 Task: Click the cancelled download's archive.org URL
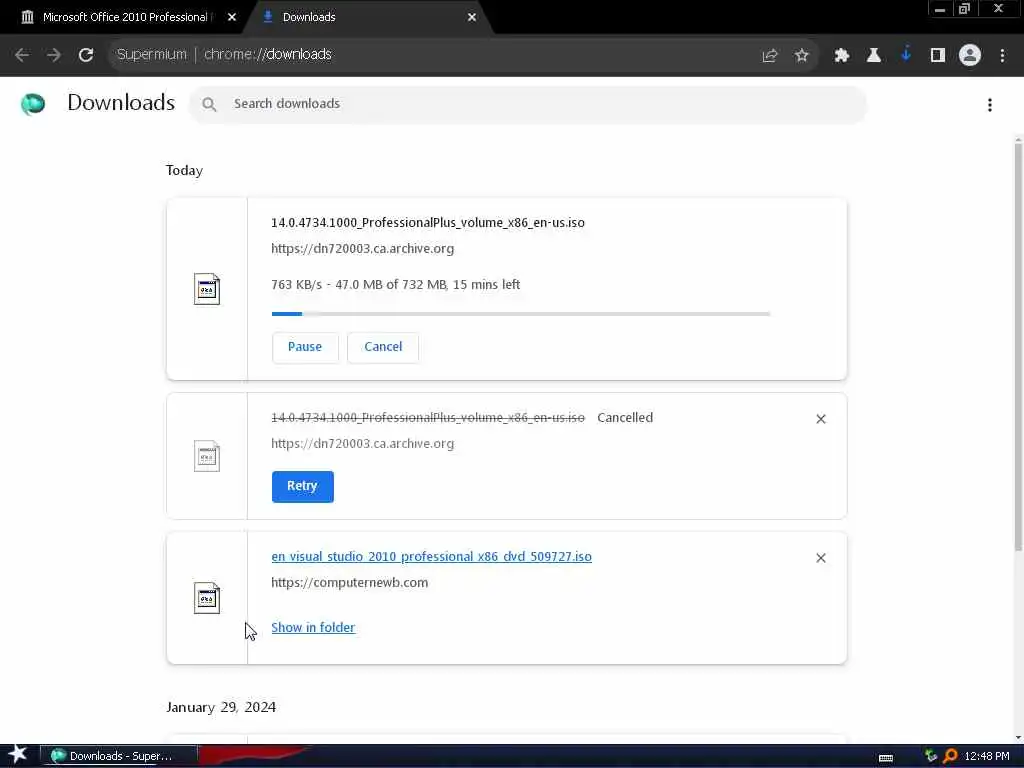pos(362,443)
